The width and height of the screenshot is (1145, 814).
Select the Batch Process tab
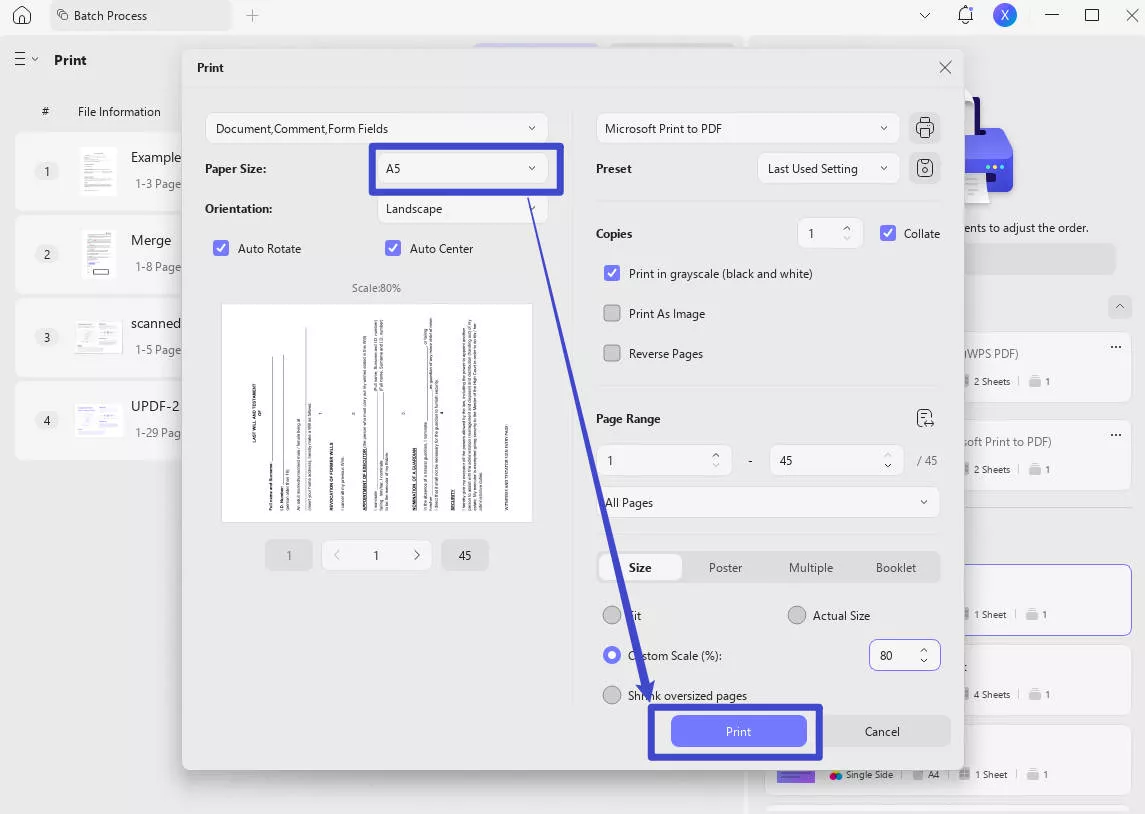tap(140, 15)
